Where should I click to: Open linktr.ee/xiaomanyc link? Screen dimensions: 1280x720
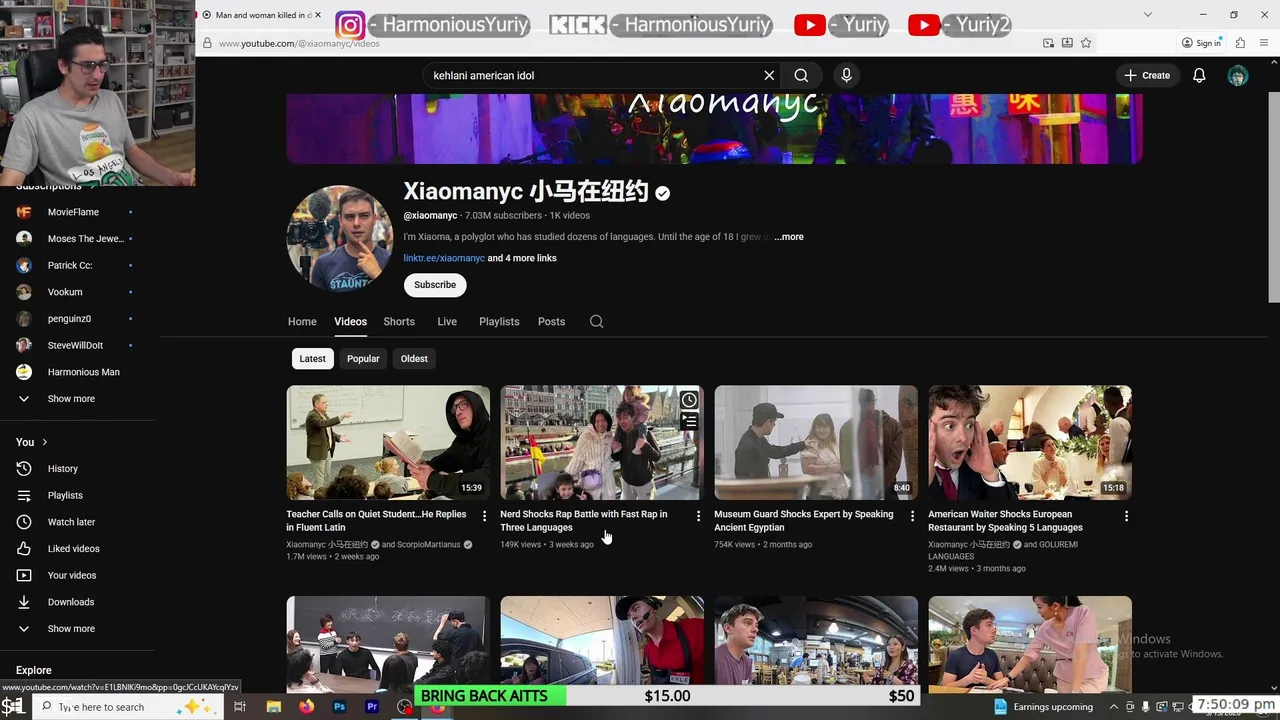point(444,258)
